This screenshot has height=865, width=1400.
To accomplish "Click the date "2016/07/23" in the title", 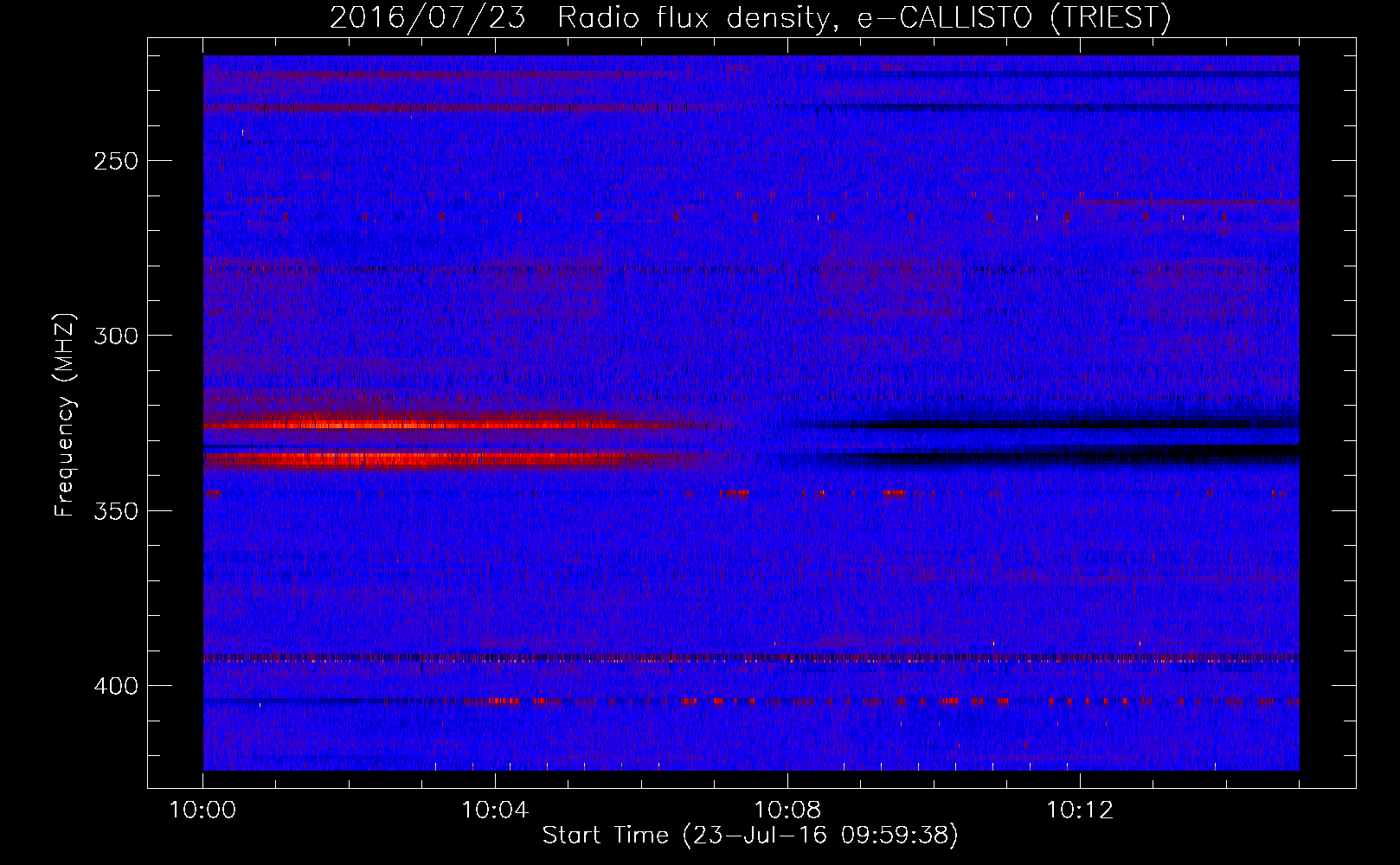I will (x=427, y=17).
